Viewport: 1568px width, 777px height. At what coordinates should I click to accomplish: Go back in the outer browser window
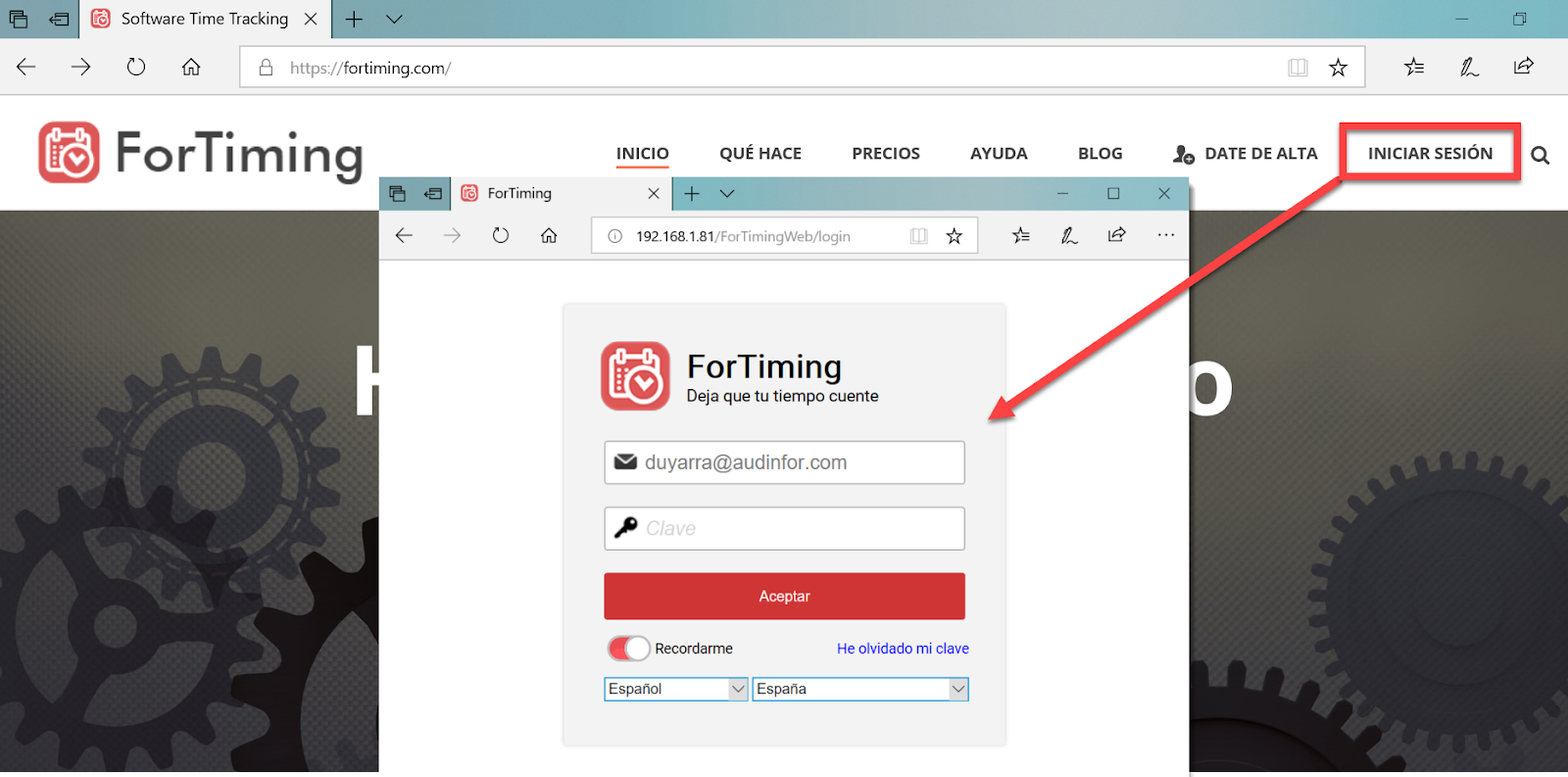(26, 67)
